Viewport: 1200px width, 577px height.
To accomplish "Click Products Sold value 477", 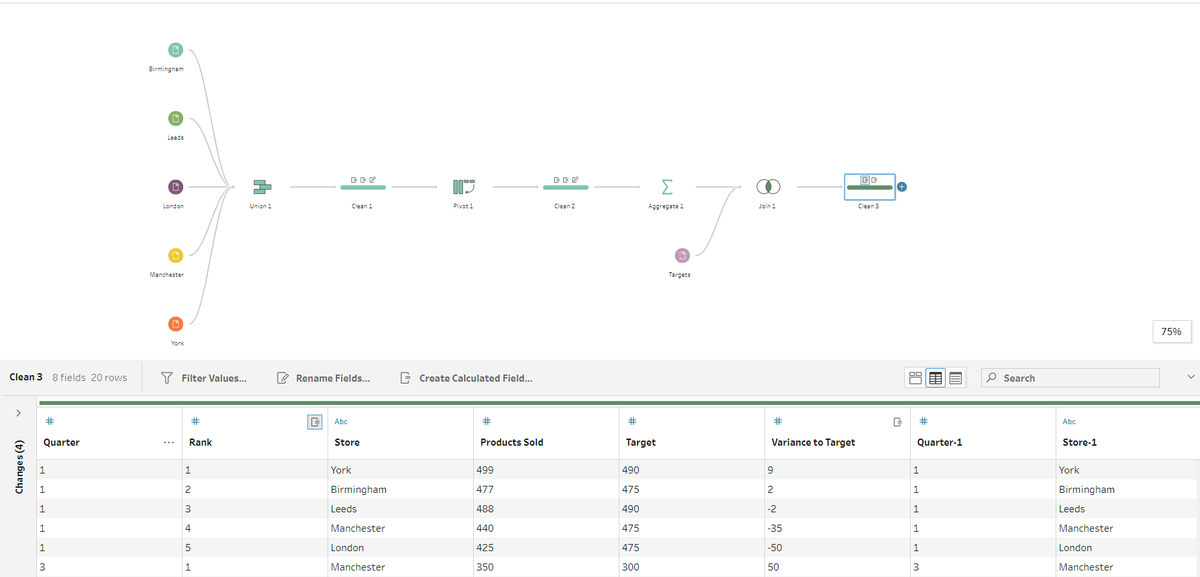I will 545,490.
